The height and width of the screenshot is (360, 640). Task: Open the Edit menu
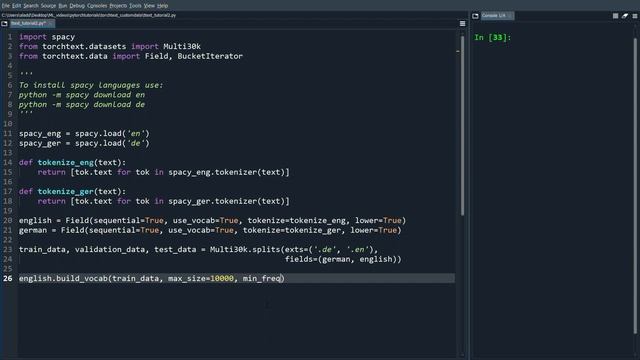coord(16,6)
